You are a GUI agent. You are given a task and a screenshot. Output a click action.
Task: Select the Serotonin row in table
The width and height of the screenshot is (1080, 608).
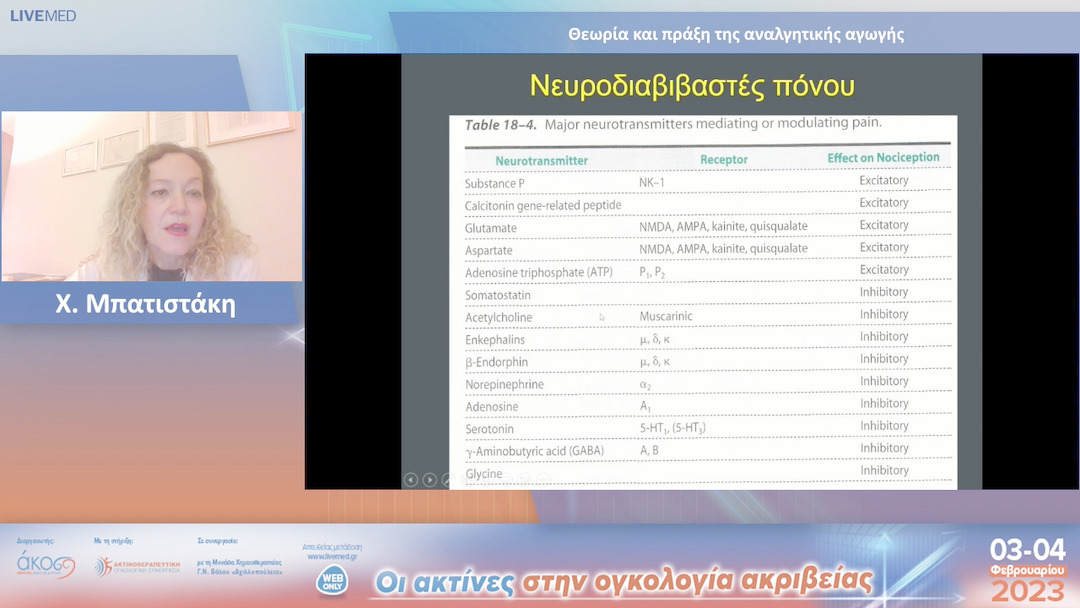(707, 428)
